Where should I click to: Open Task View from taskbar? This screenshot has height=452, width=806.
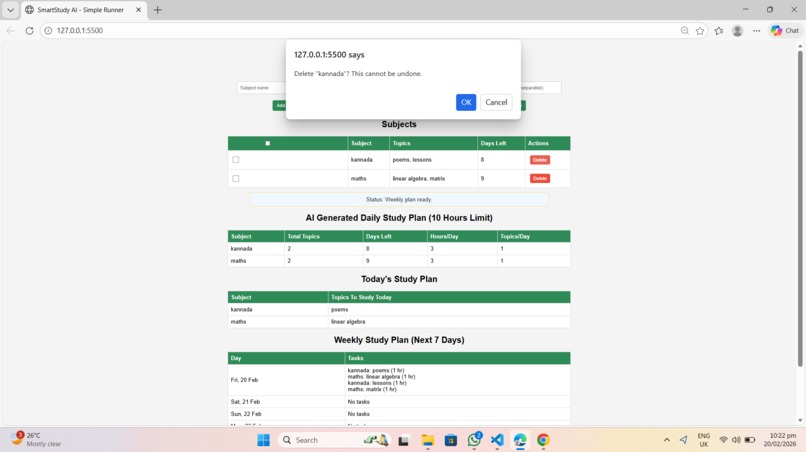(404, 440)
